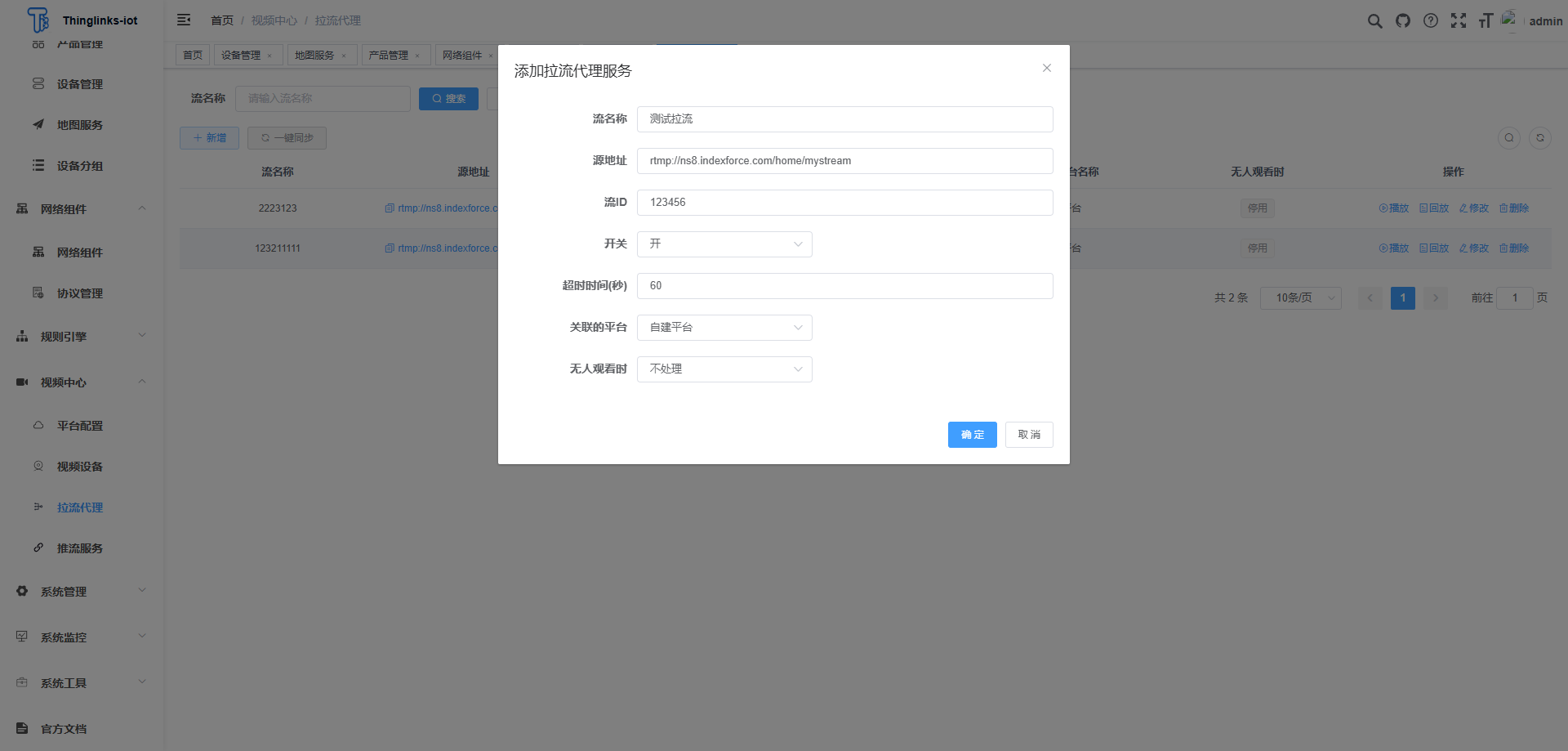
Task: Click the 流ID input field
Action: [844, 203]
